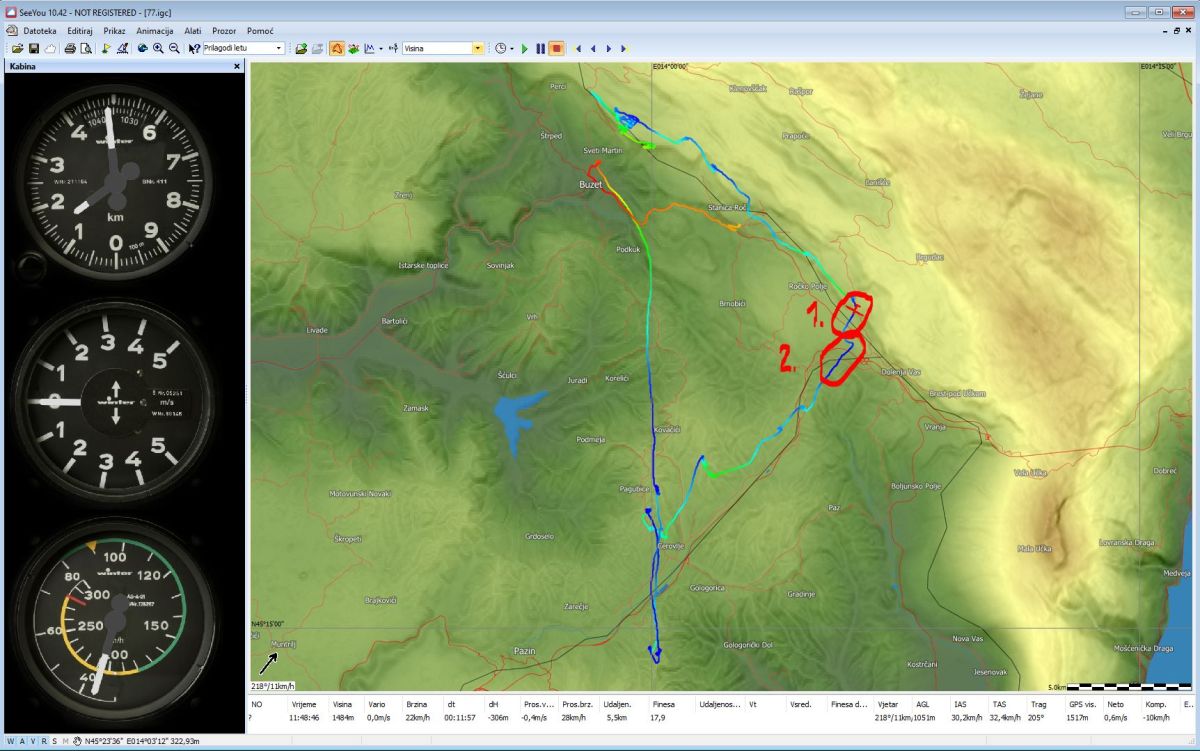This screenshot has height=751, width=1200.
Task: Open the Datoteka menu
Action: coord(40,31)
